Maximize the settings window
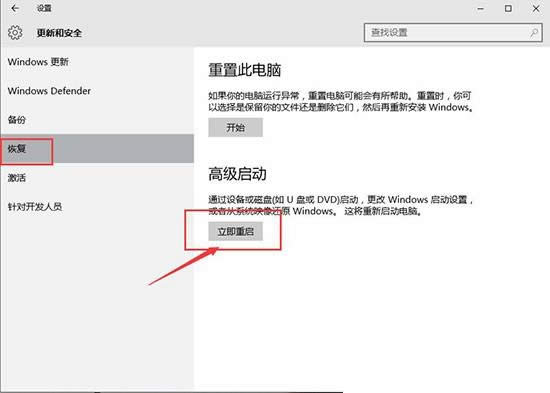This screenshot has width=550, height=393. [x=508, y=8]
